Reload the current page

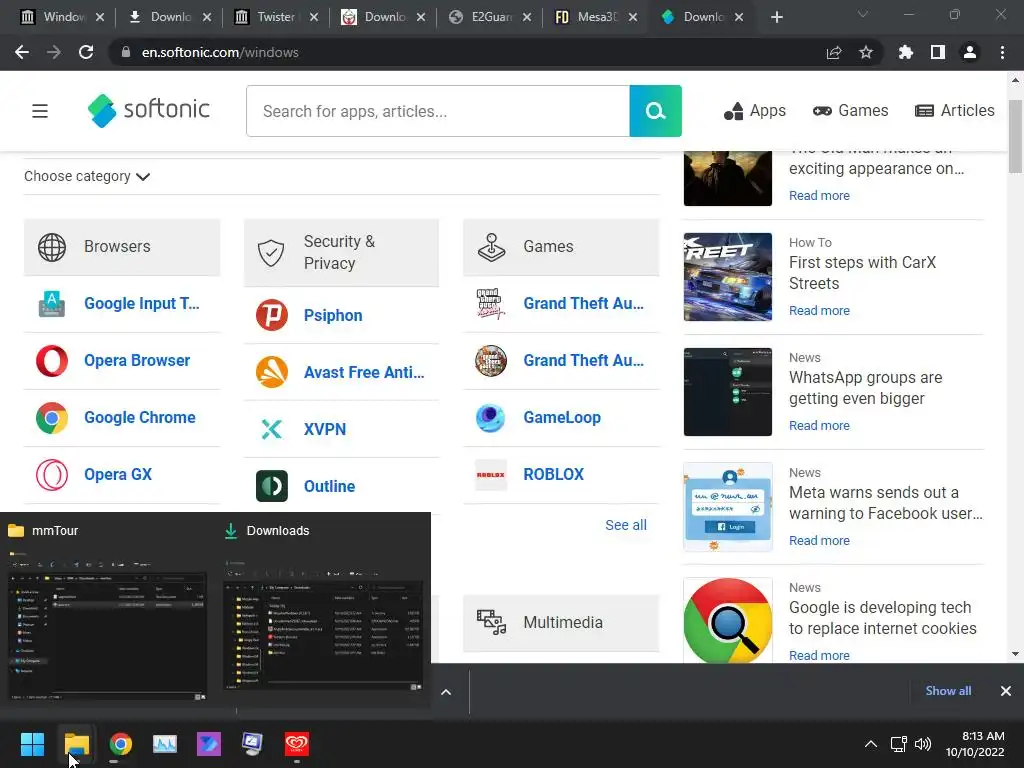[x=86, y=52]
